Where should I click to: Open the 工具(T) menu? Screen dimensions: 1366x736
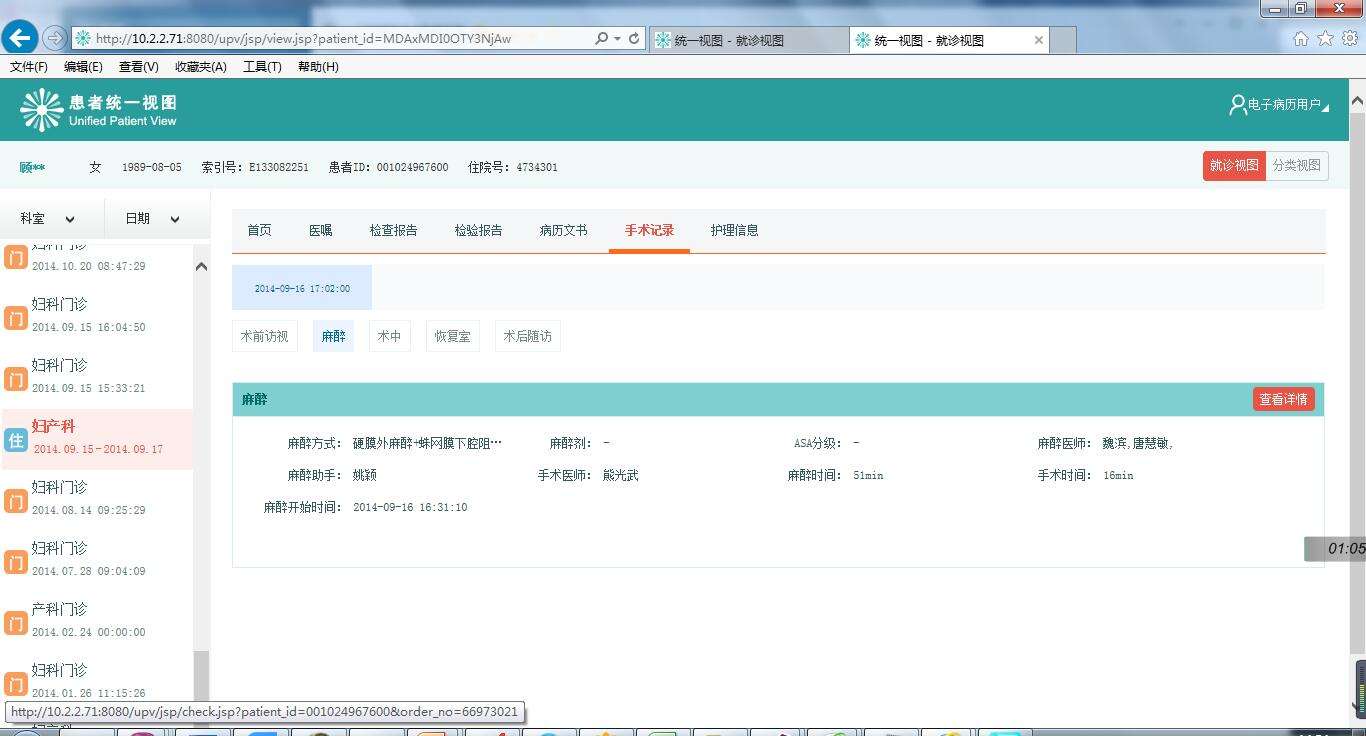point(262,67)
